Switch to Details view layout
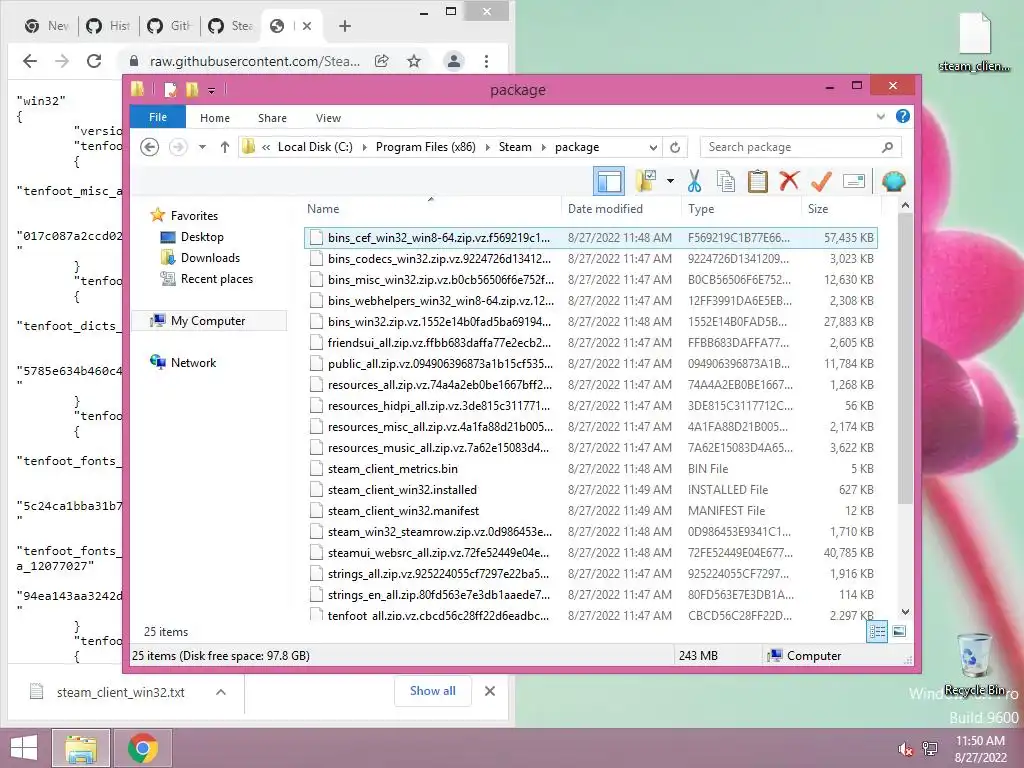1024x768 pixels. tap(877, 631)
